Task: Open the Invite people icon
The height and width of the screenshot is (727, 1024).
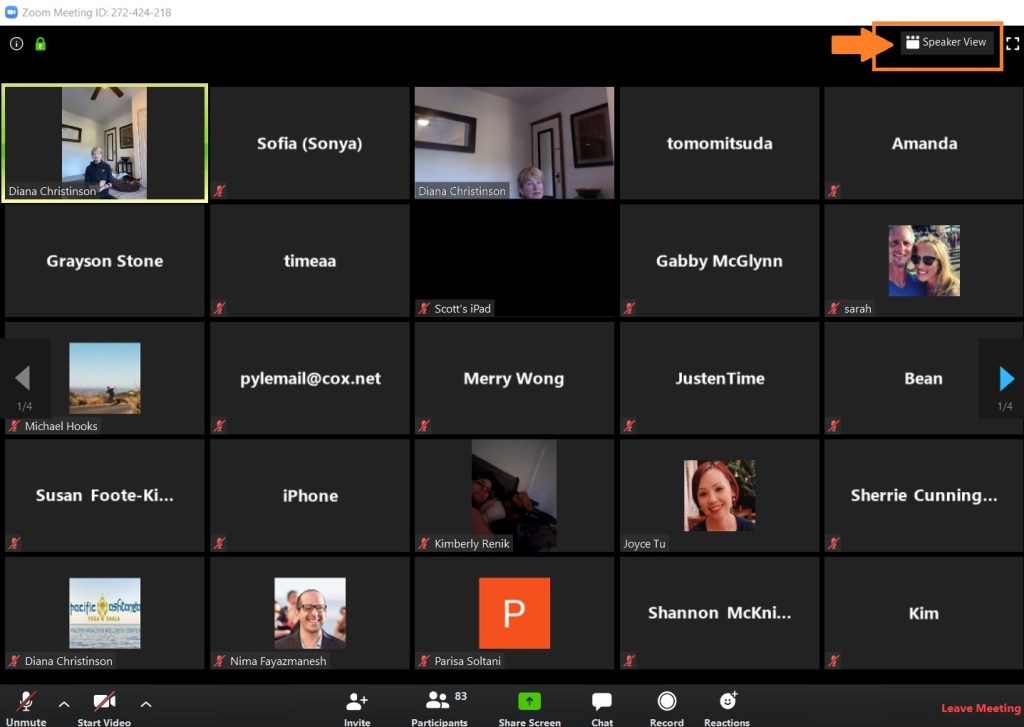Action: (357, 703)
